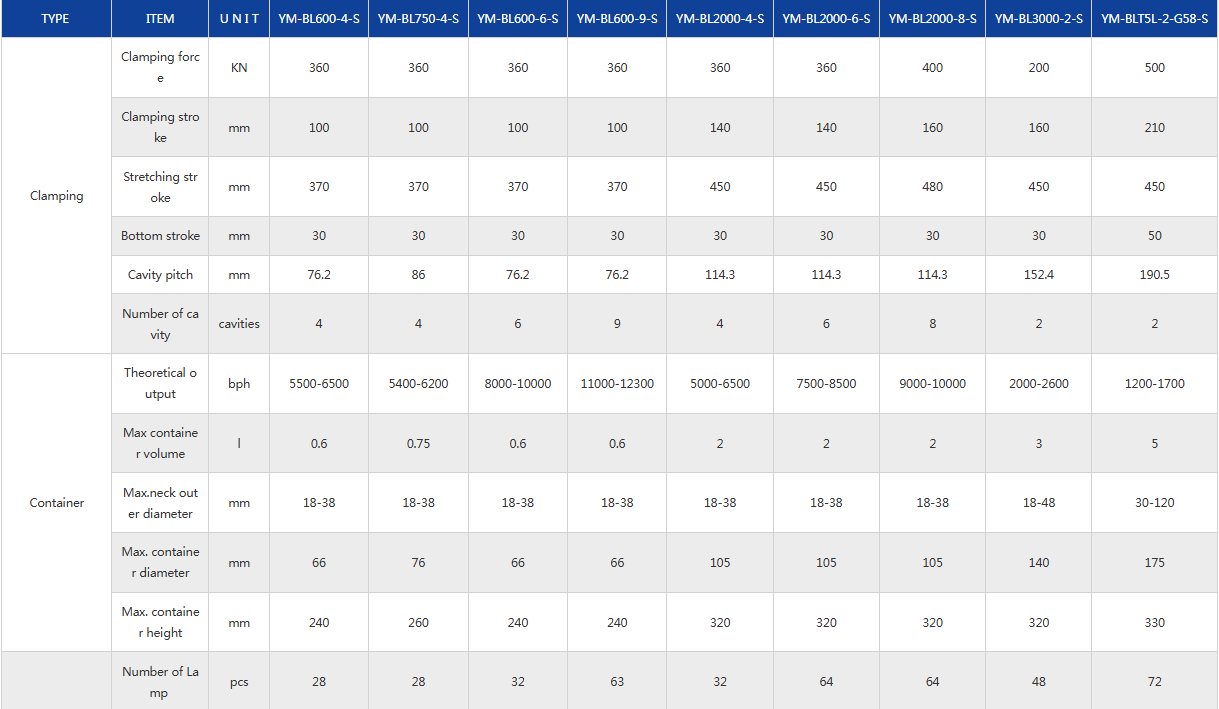Select the YM-BL750-4-S model header
This screenshot has width=1219, height=709.
(x=418, y=19)
